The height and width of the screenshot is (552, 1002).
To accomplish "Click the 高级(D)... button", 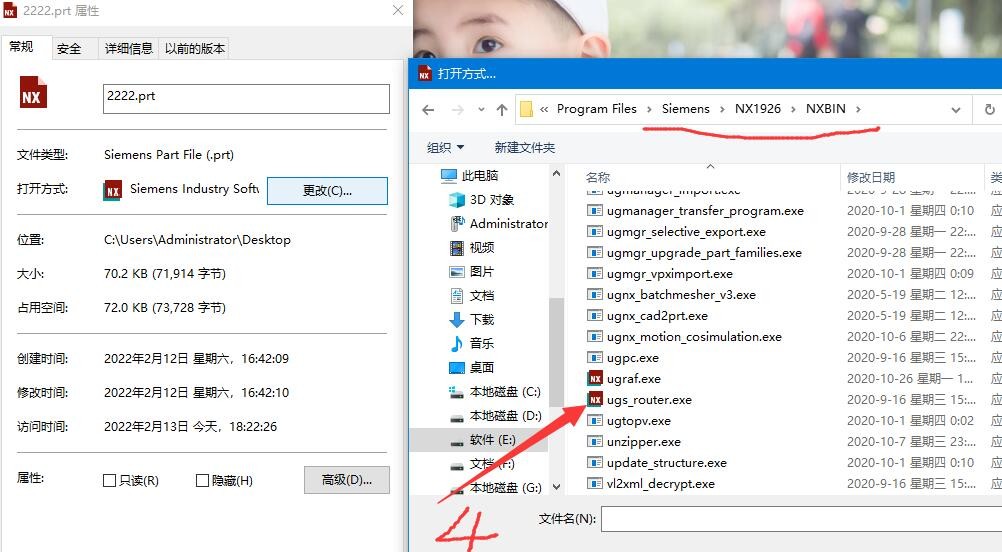I will [346, 480].
